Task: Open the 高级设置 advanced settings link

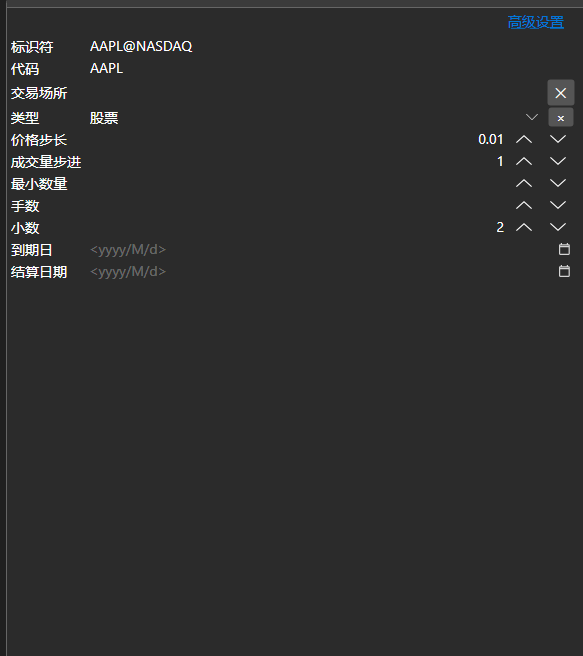Action: tap(536, 23)
